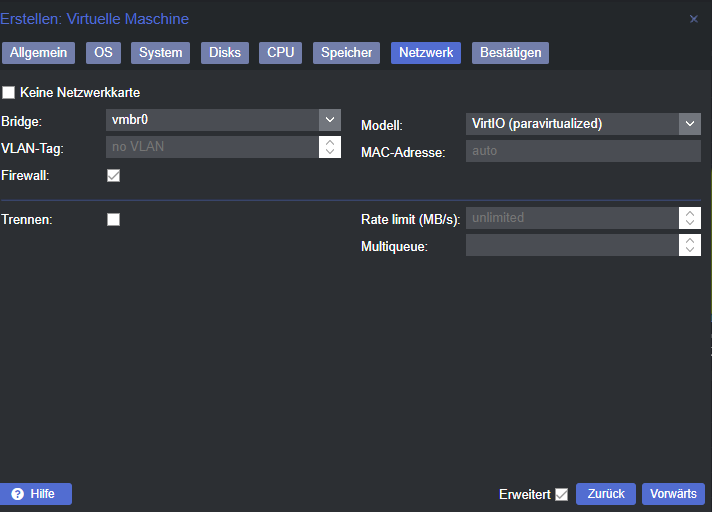This screenshot has width=712, height=512.
Task: Open the OS tab
Action: [104, 53]
